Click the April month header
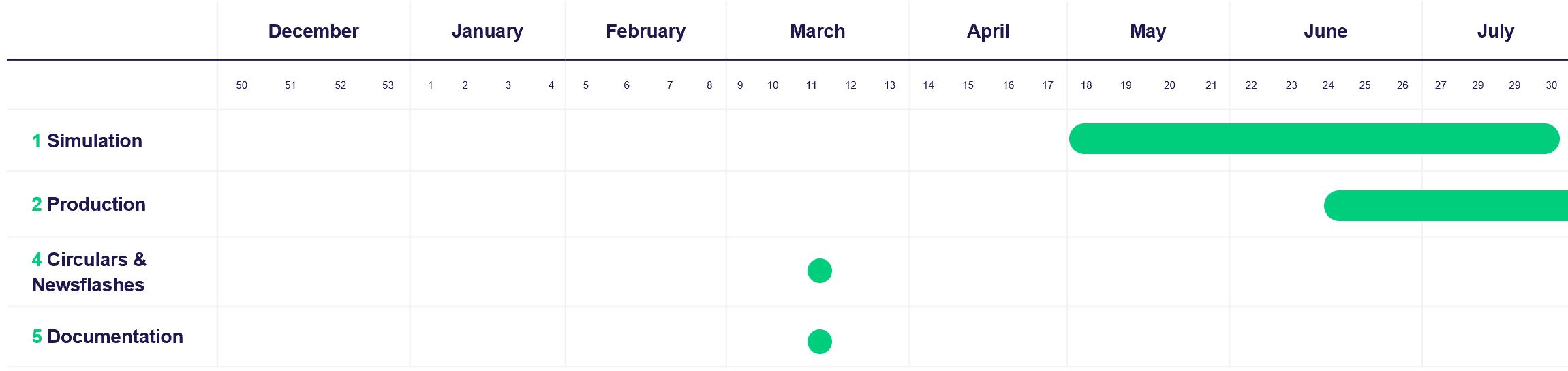The image size is (1568, 371). 988,31
